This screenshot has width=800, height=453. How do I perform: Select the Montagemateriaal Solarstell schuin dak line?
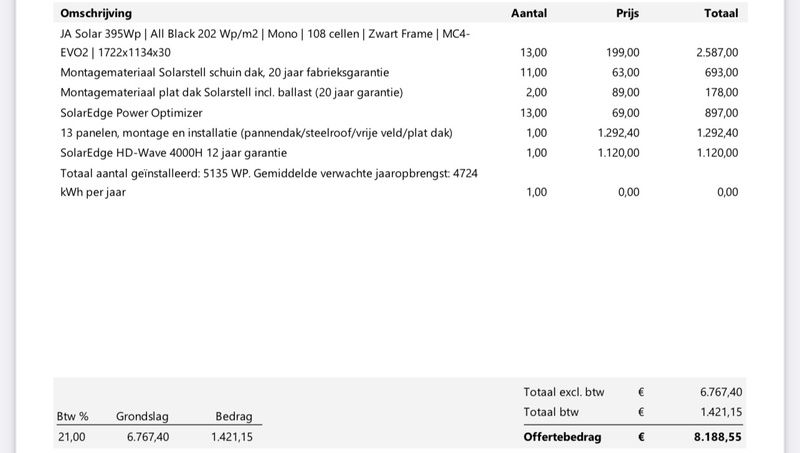tap(225, 73)
